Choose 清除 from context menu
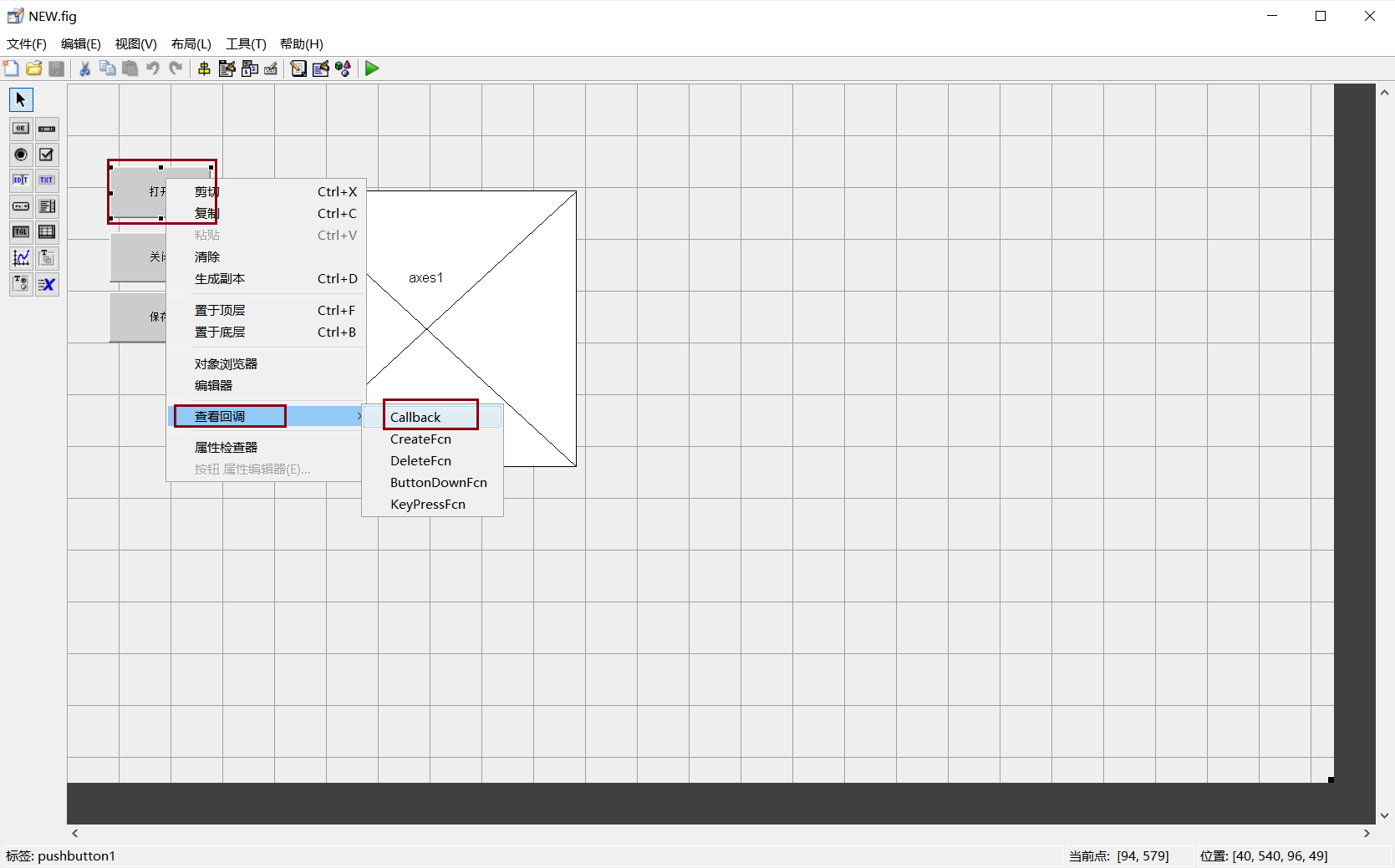 266,257
